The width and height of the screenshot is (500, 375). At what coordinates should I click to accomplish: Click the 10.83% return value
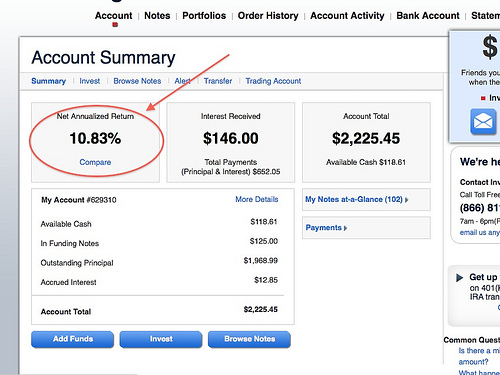pyautogui.click(x=95, y=138)
